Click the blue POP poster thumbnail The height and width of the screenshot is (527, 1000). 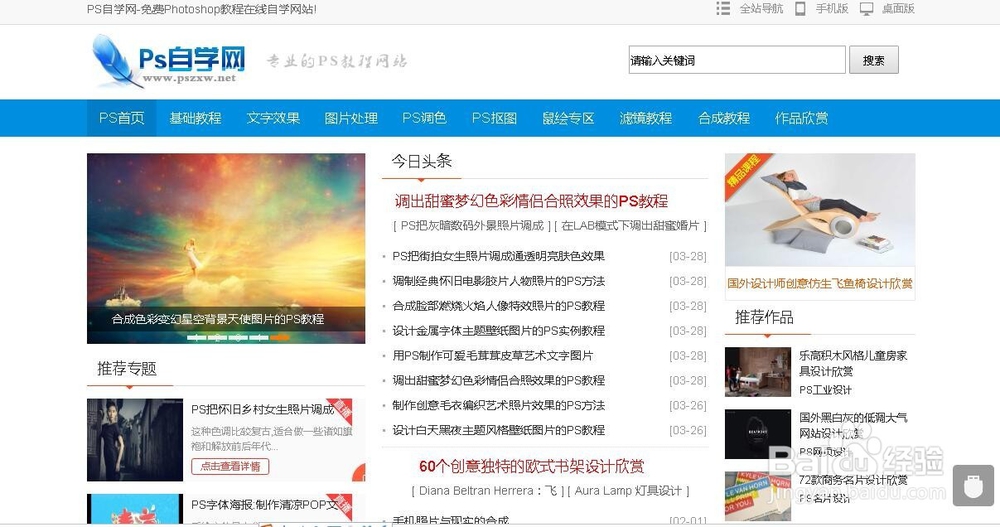coord(135,509)
